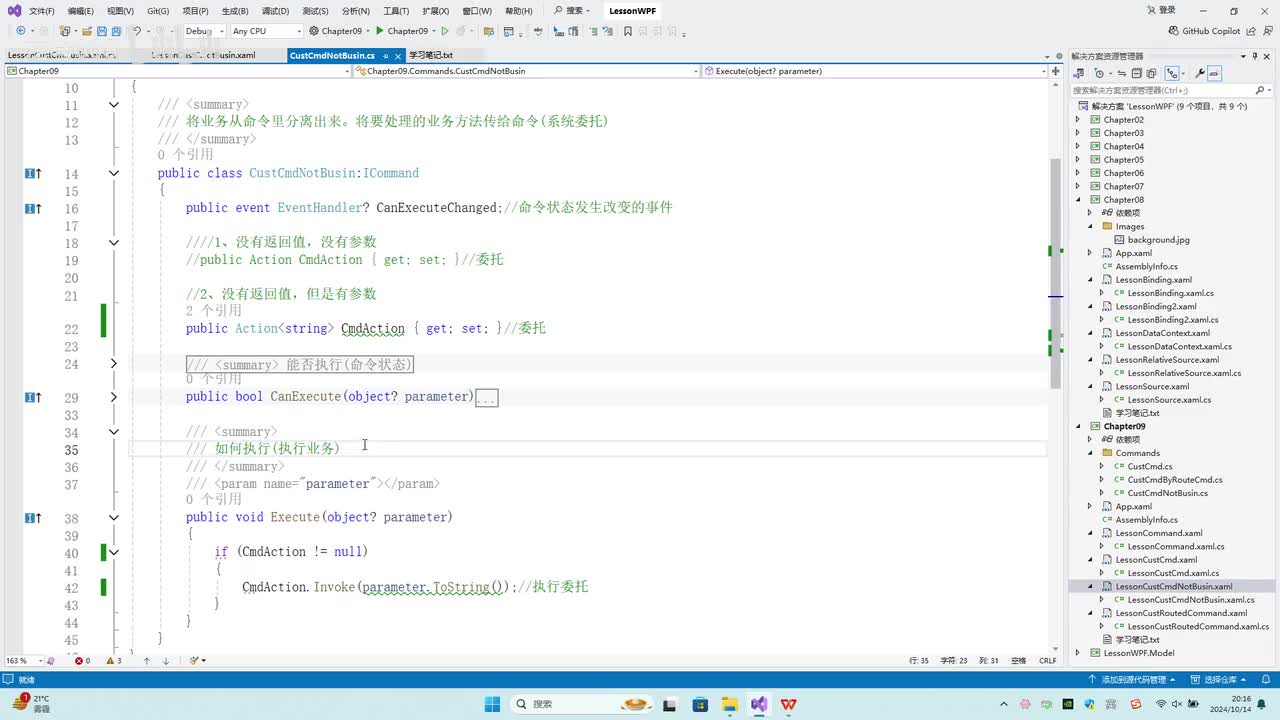
Task: Expand the collapsed summary region at line 24
Action: 113,364
